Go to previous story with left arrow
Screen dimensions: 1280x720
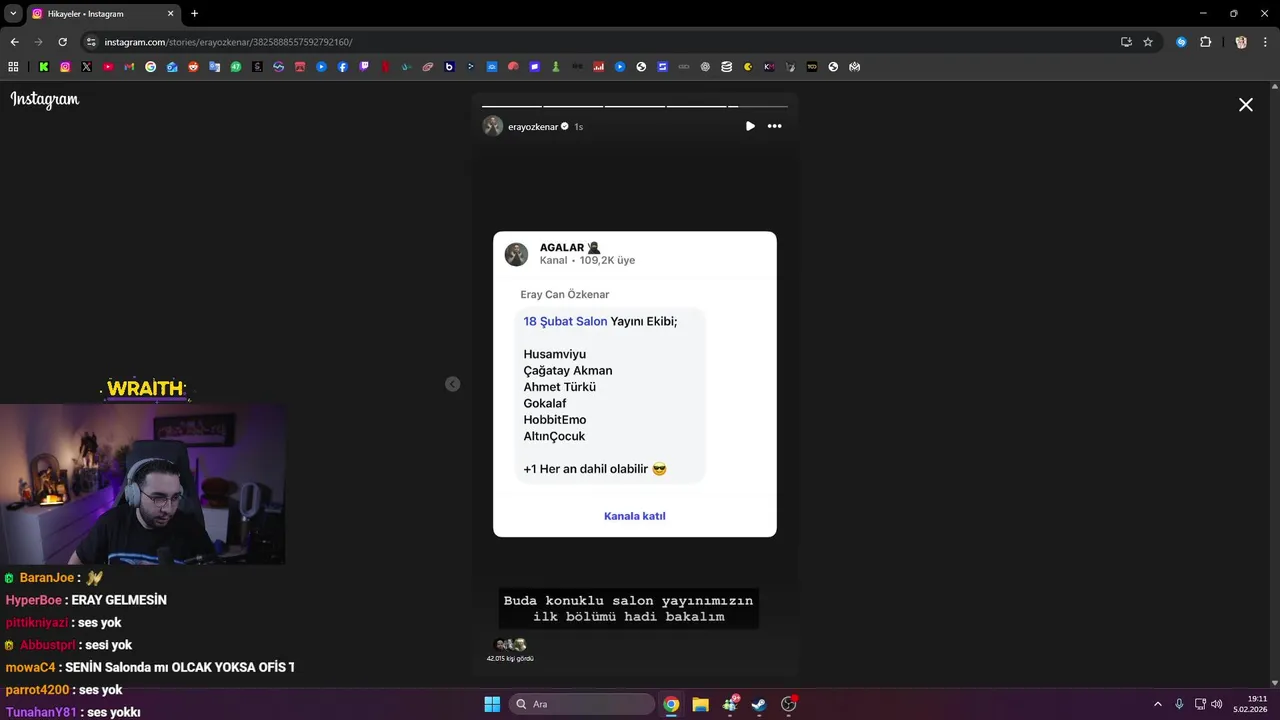coord(453,384)
